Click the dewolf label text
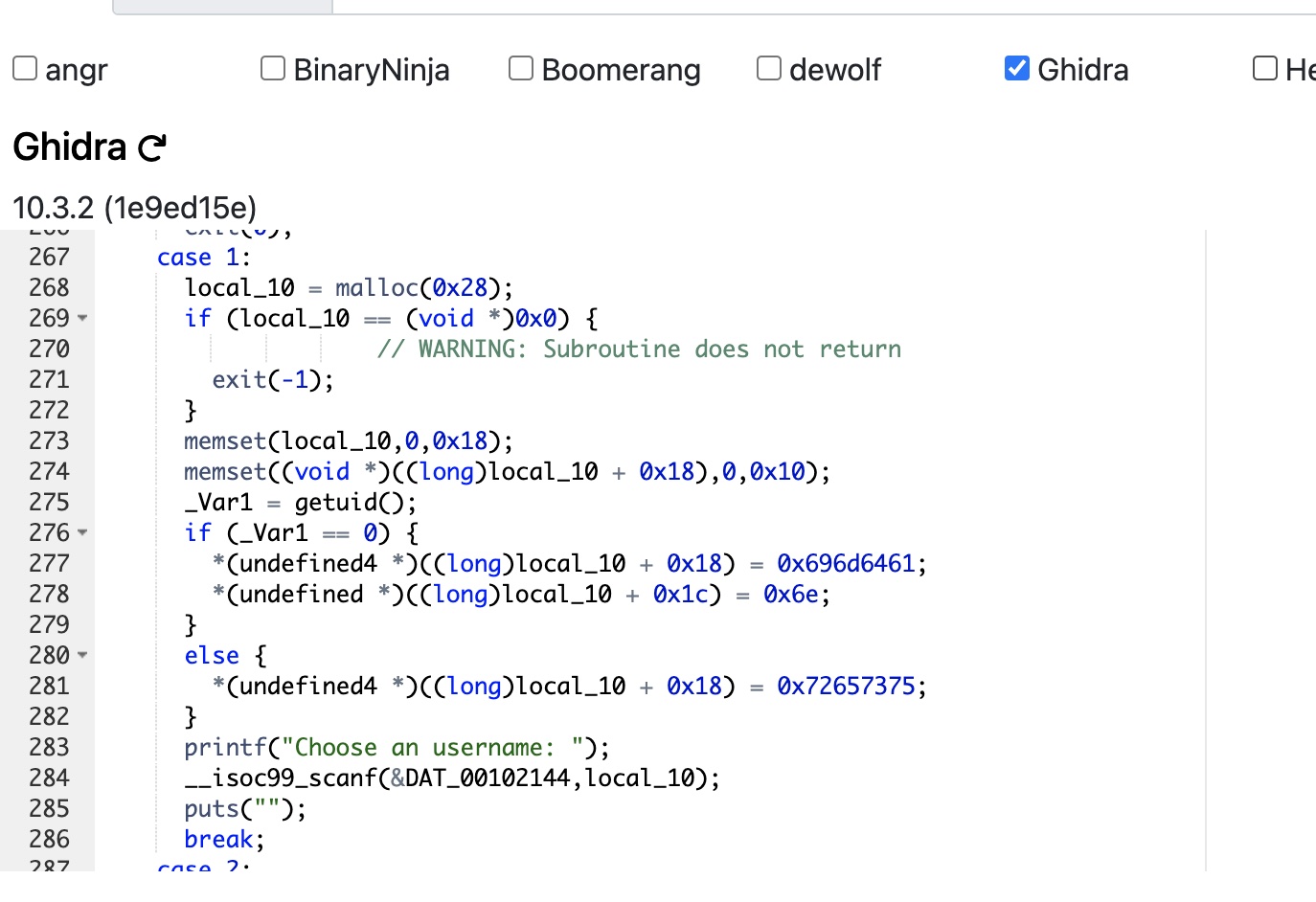Screen dimensions: 1316x902 tap(835, 70)
